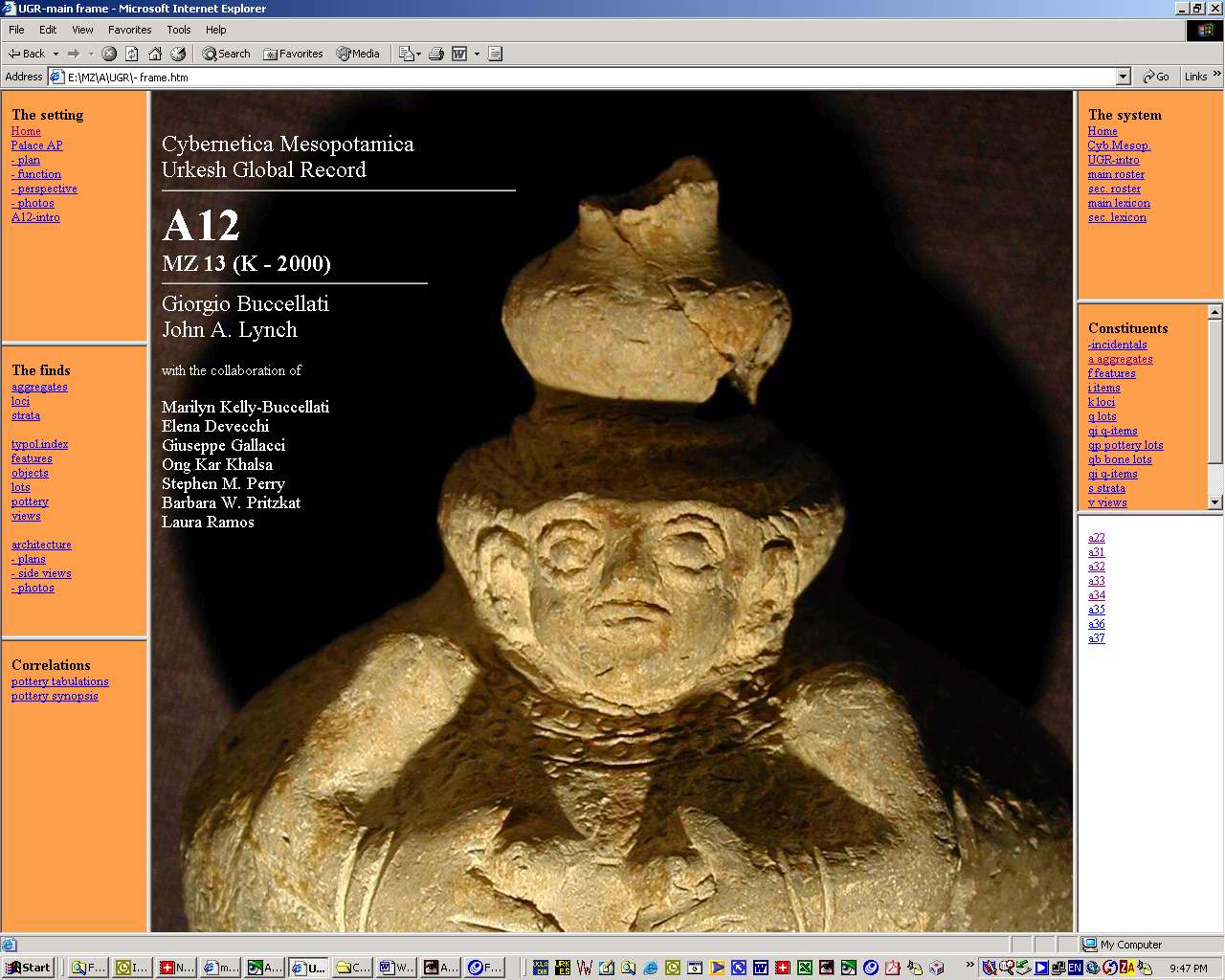Click the Edit with Word icon
This screenshot has height=980, width=1225.
(x=459, y=54)
